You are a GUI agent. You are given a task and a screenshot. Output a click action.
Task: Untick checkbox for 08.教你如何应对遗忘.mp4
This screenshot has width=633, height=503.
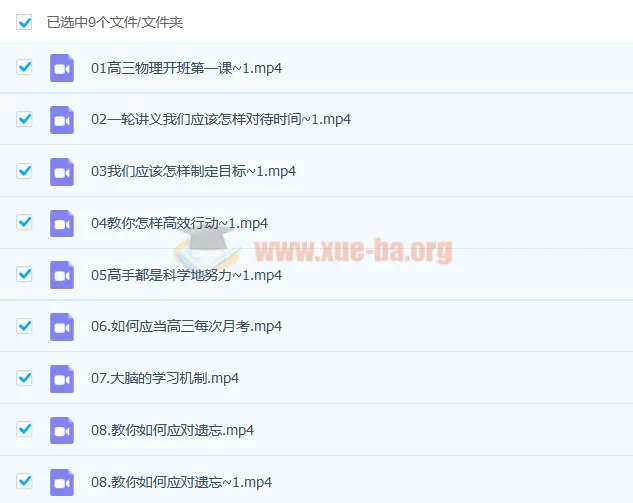(25, 430)
